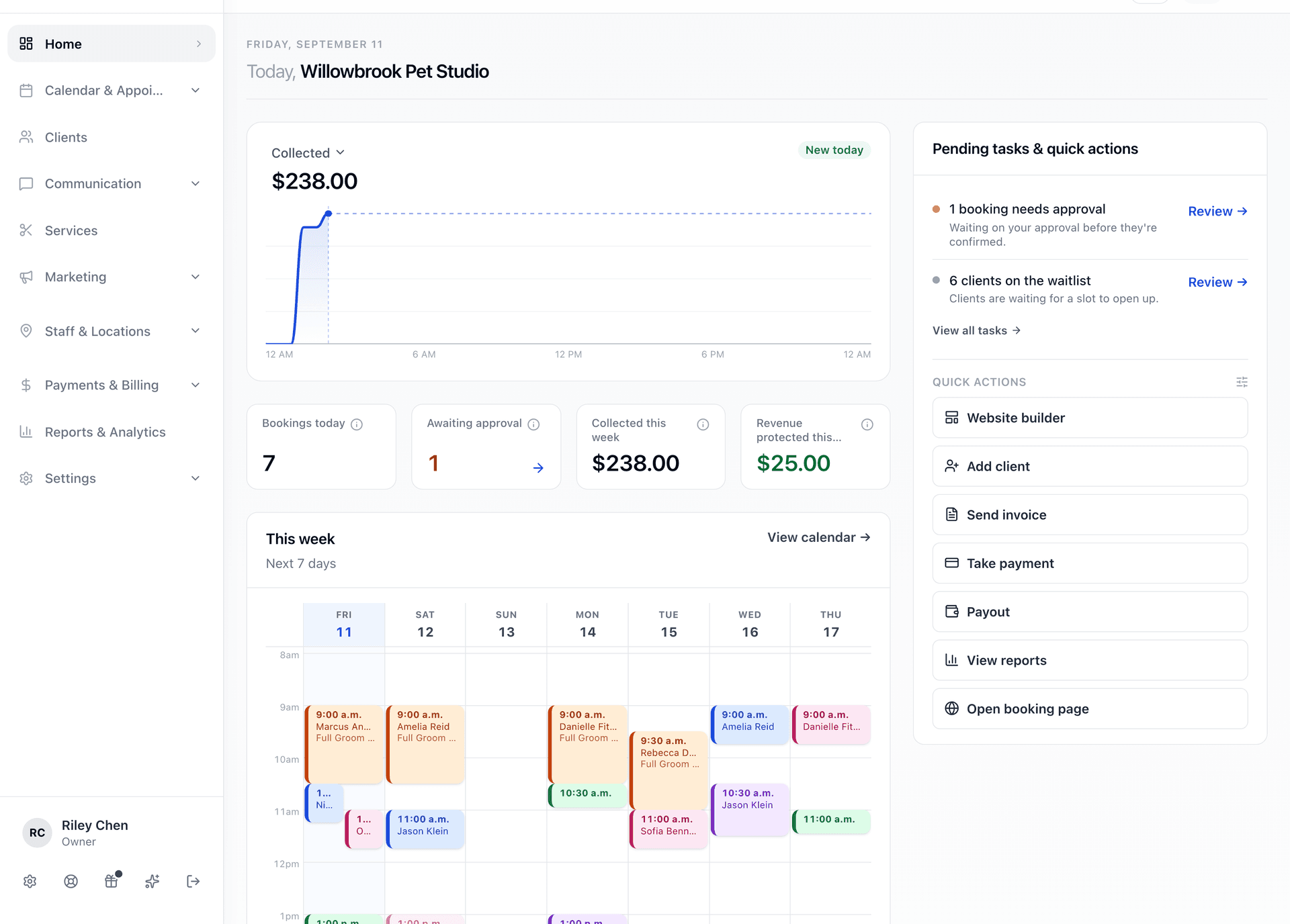Review the booking needing approval
The image size is (1290, 924).
tap(1217, 212)
